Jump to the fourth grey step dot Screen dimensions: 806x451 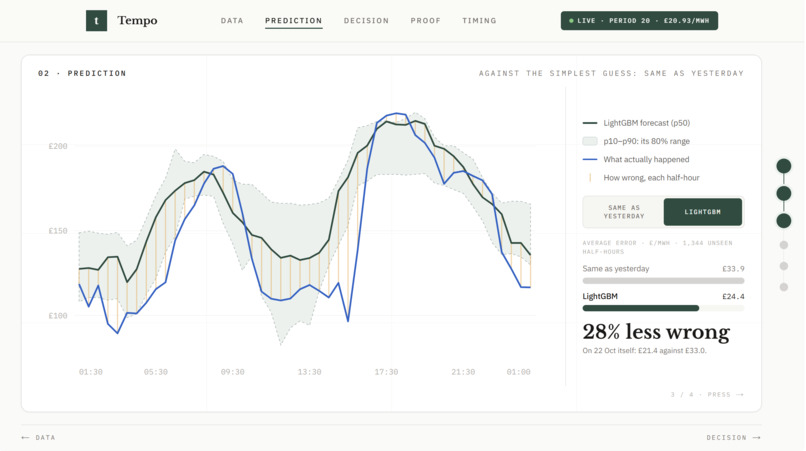point(783,245)
